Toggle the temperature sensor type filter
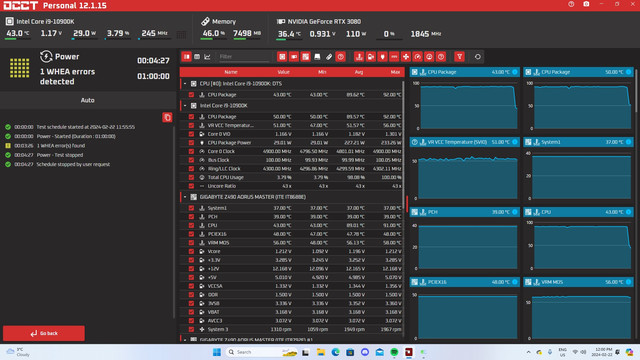This screenshot has height=360, width=640. (359, 57)
